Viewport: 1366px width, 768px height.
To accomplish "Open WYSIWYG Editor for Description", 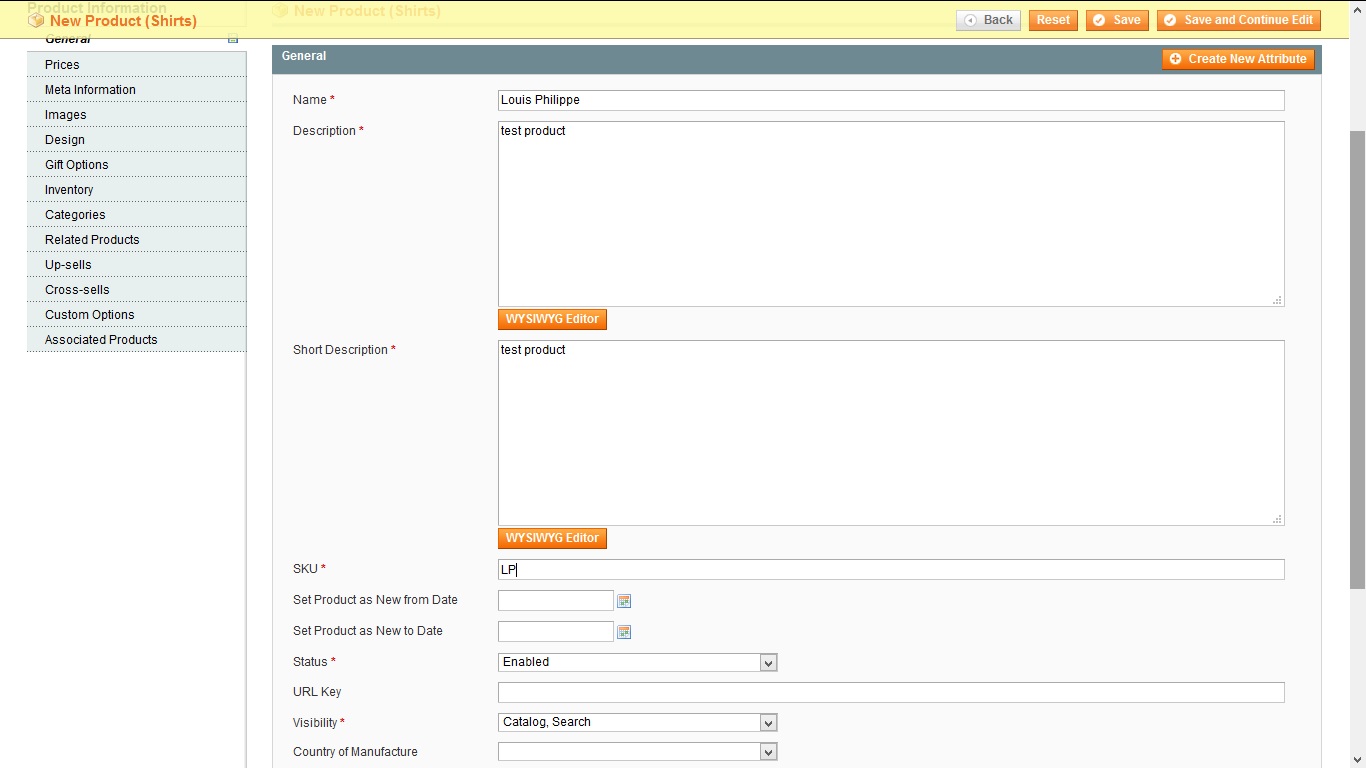I will click(552, 319).
